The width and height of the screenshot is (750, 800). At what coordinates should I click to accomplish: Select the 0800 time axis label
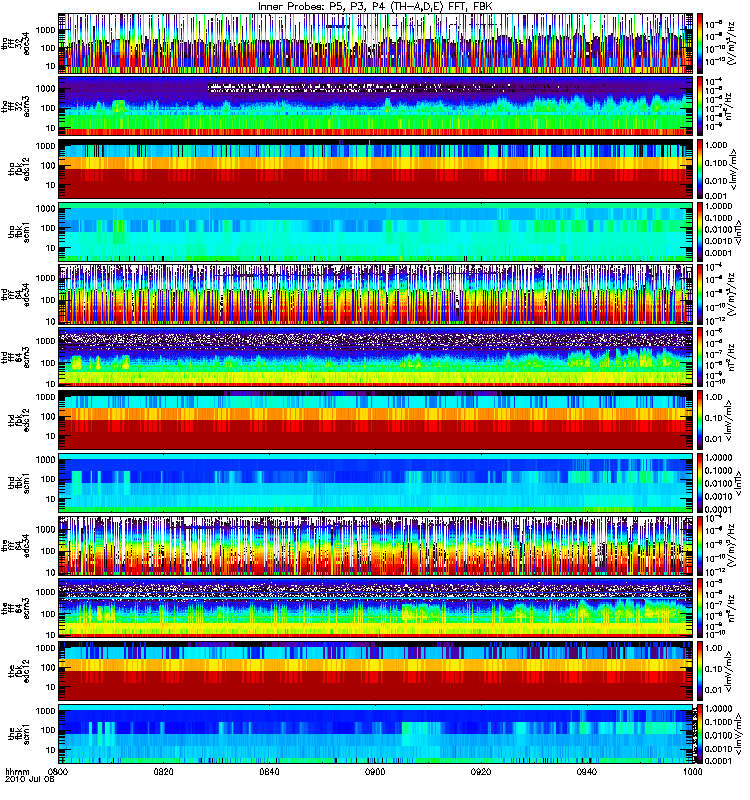[x=58, y=771]
